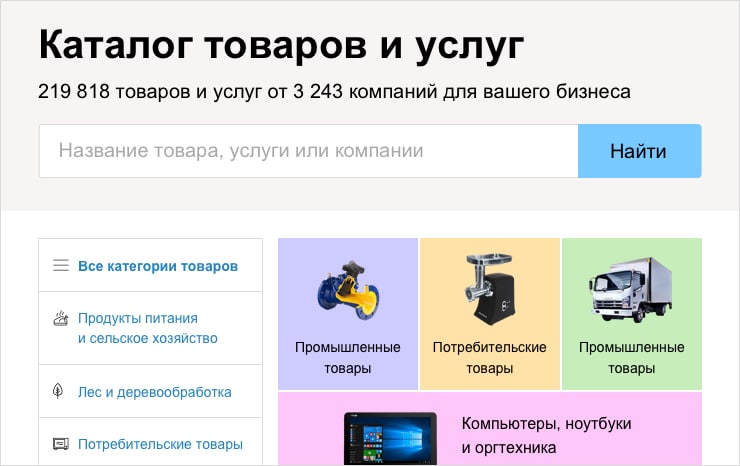The height and width of the screenshot is (466, 740).
Task: Click the 219 818 товаров и услуг subtitle
Action: (x=334, y=92)
